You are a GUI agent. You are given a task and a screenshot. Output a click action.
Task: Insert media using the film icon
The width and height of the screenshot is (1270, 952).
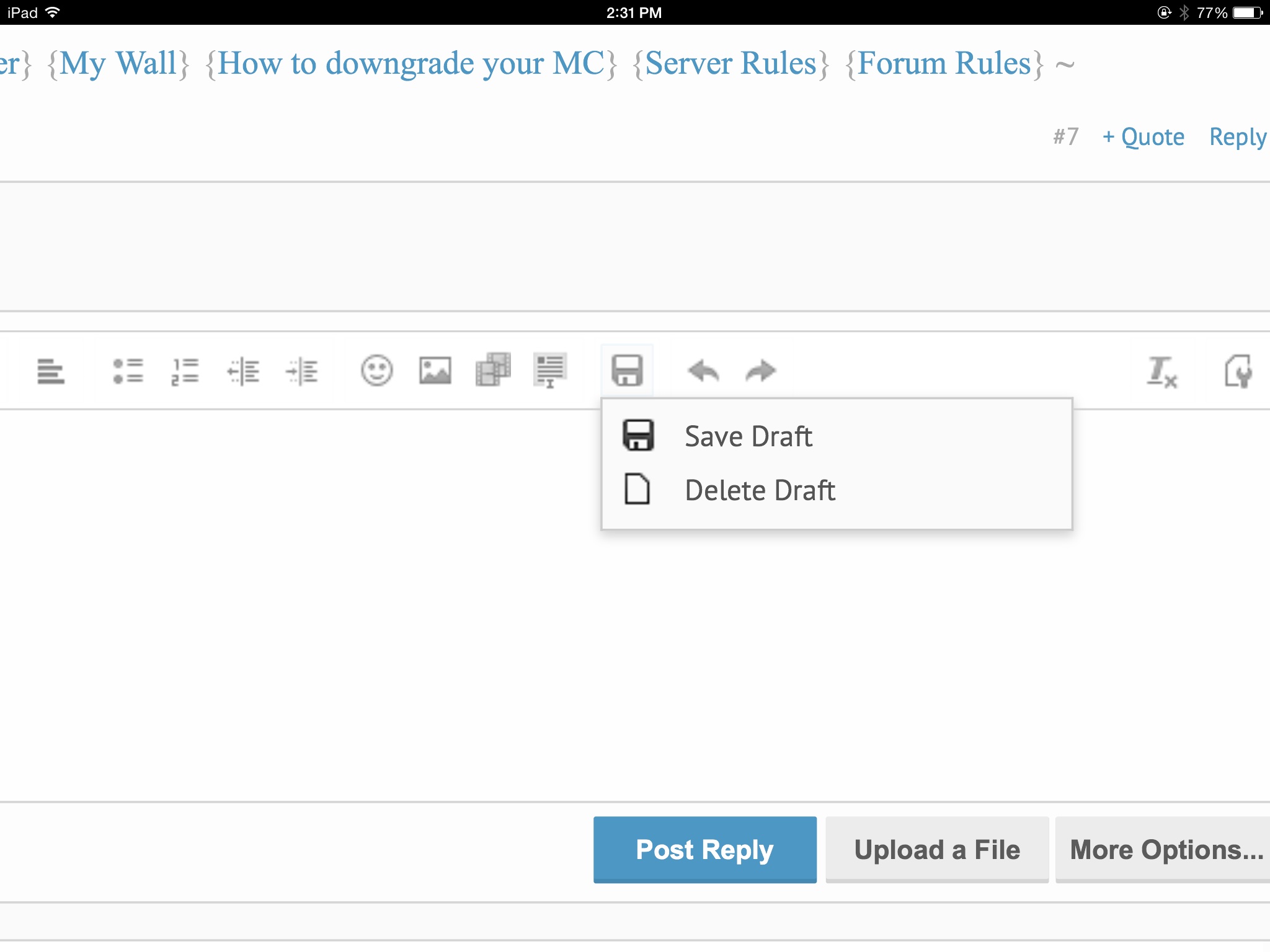point(493,370)
